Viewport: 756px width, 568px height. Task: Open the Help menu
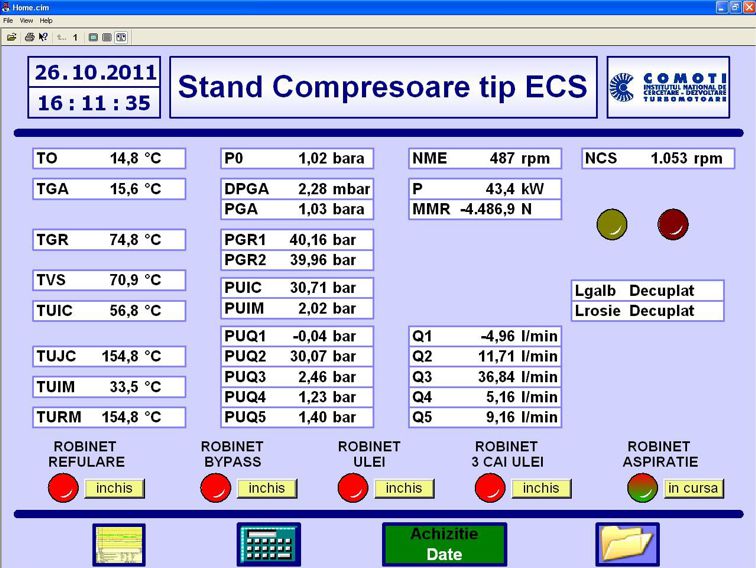click(46, 21)
